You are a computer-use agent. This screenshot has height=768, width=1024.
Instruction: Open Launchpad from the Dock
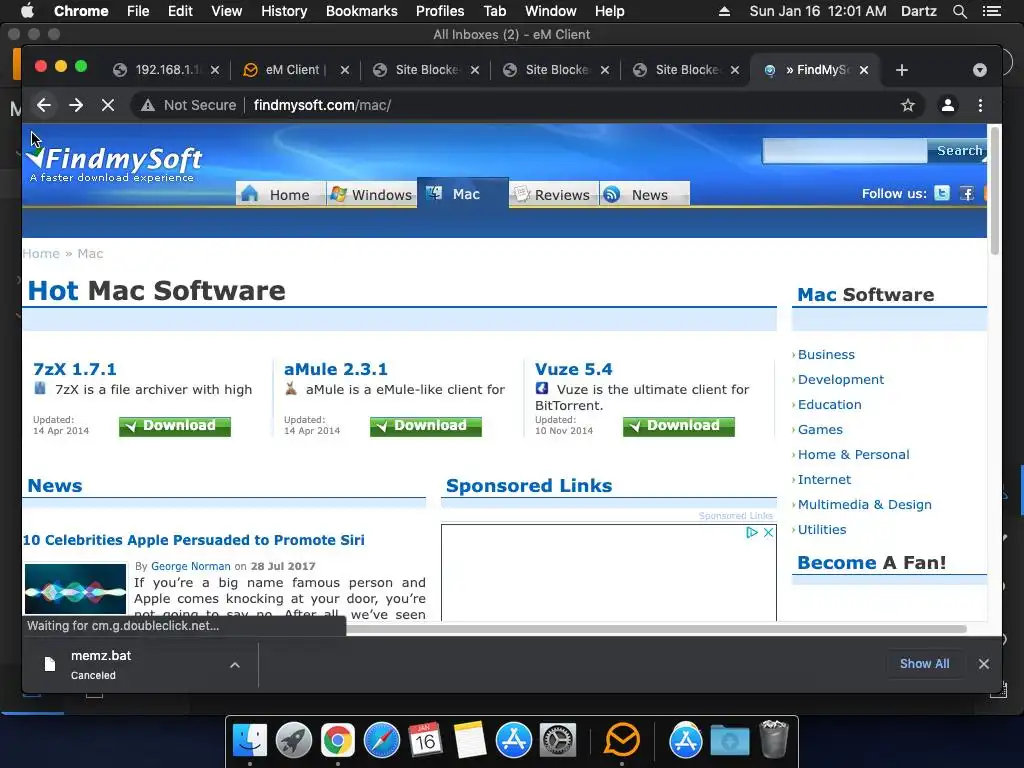tap(294, 741)
